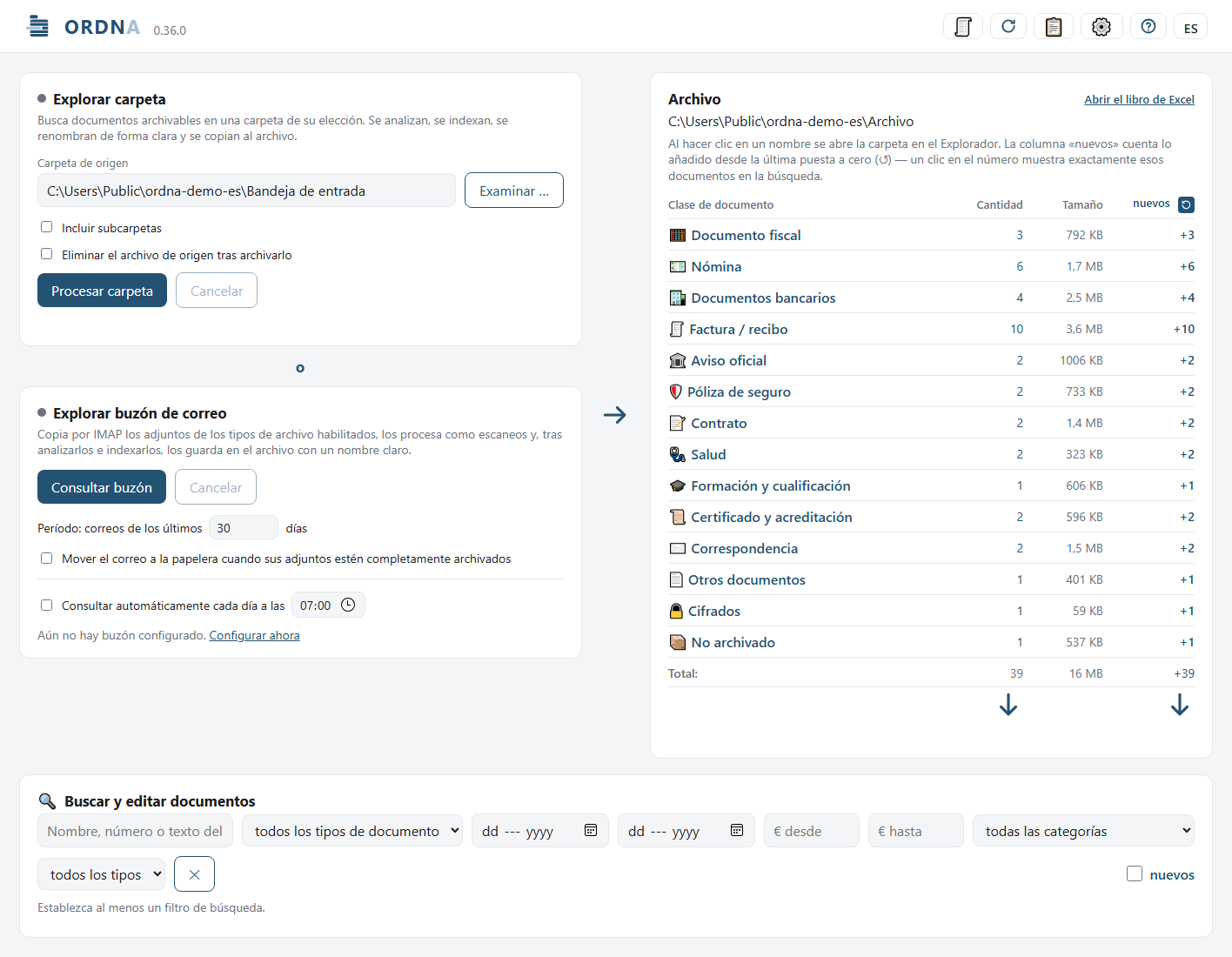
Task: Click the días period field showing 30
Action: [x=244, y=528]
